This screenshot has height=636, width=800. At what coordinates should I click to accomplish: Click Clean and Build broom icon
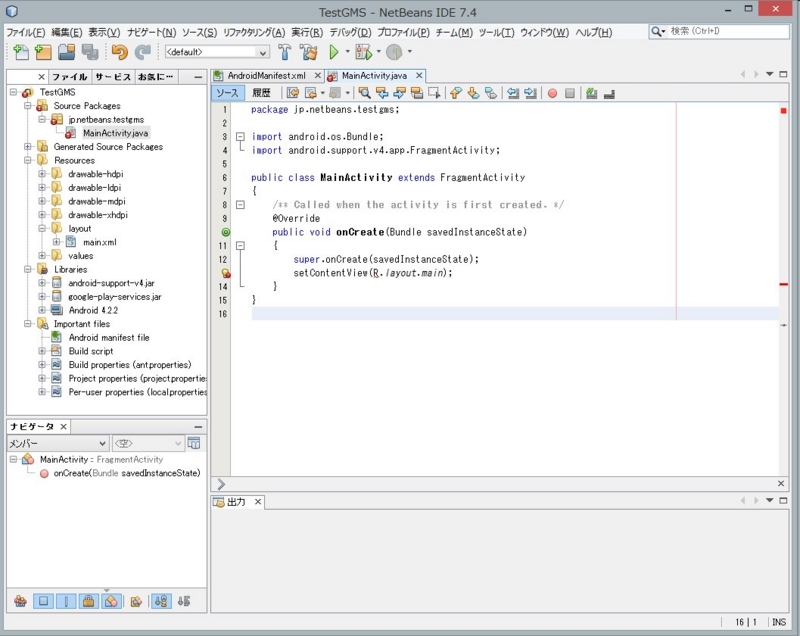point(308,52)
